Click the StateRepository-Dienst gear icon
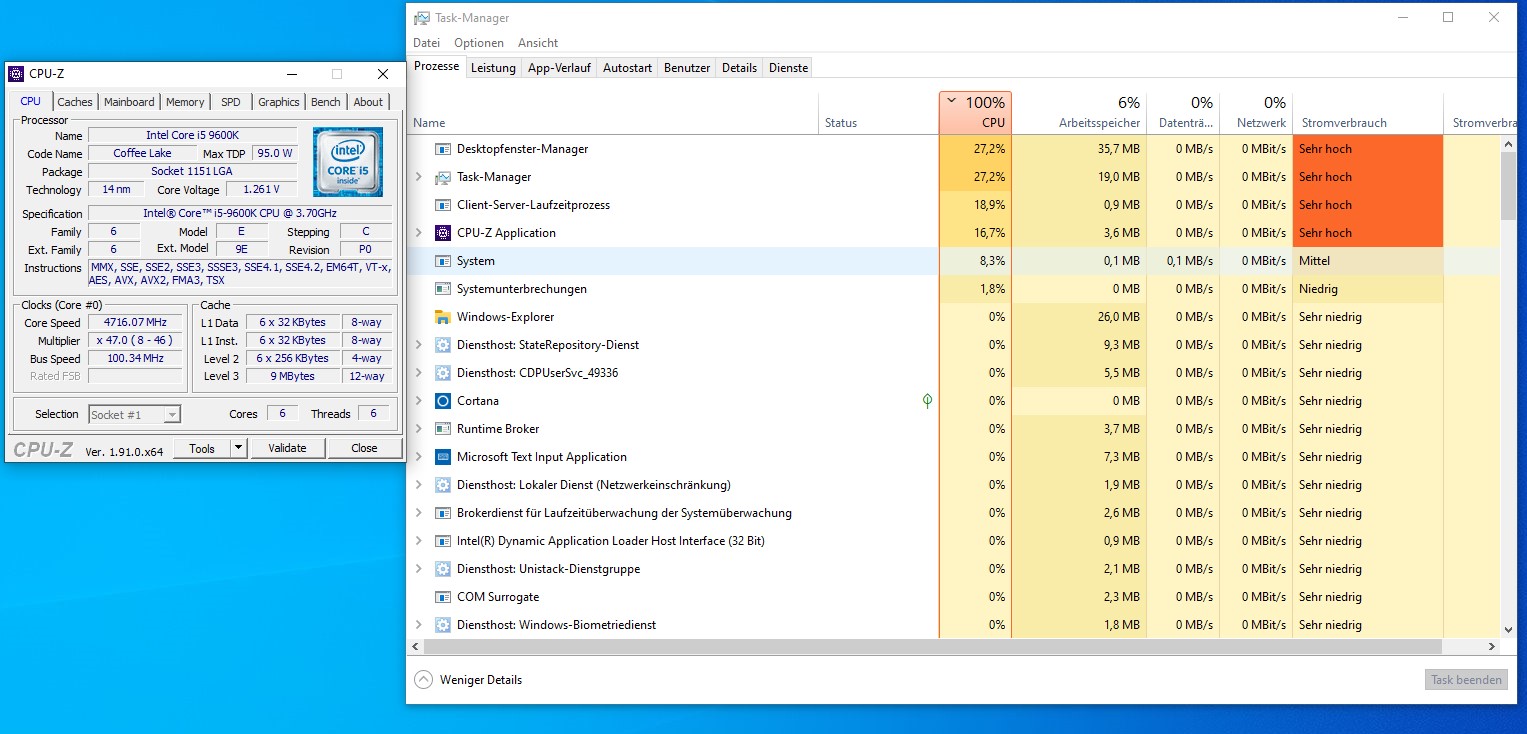This screenshot has height=734, width=1527. coord(443,345)
